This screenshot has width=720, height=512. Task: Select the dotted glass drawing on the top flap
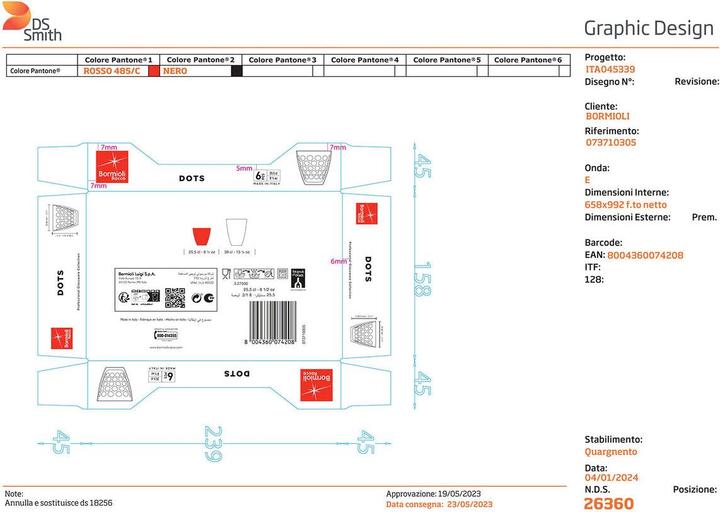(314, 167)
